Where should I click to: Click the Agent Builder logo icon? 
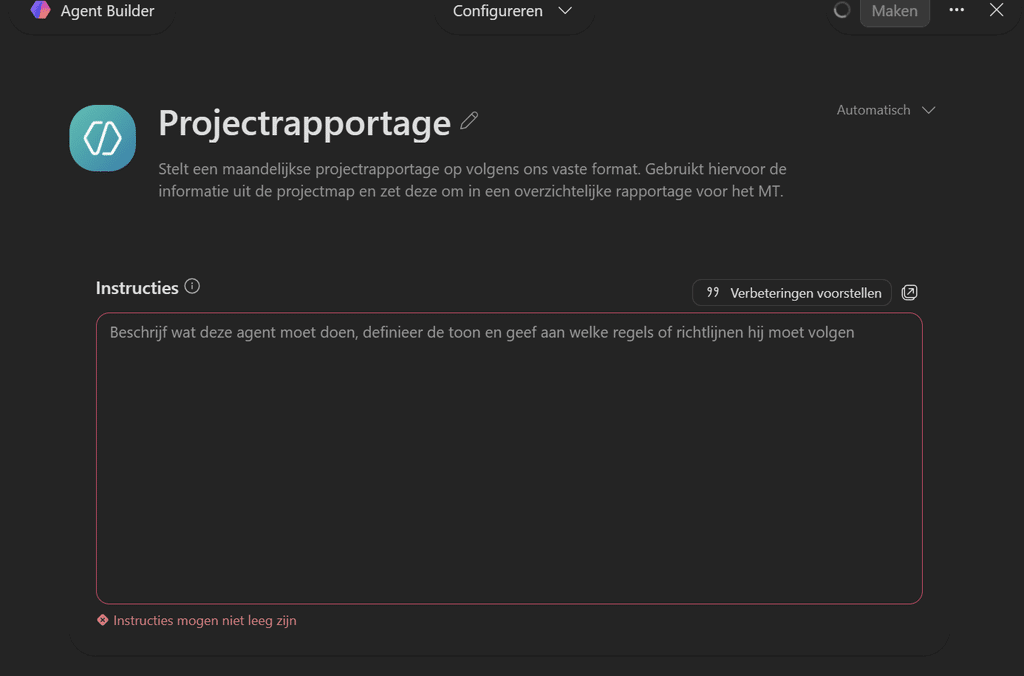tap(40, 10)
